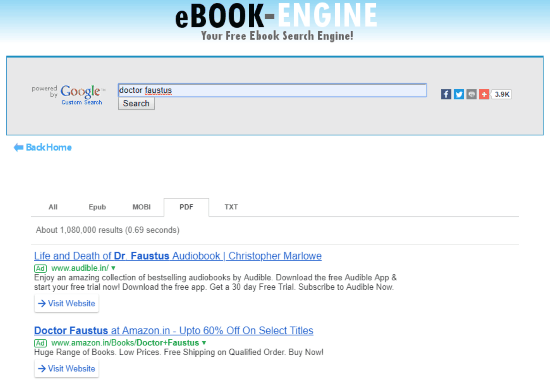Click the eBook-Engine logo header
This screenshot has height=388, width=550.
[276, 15]
